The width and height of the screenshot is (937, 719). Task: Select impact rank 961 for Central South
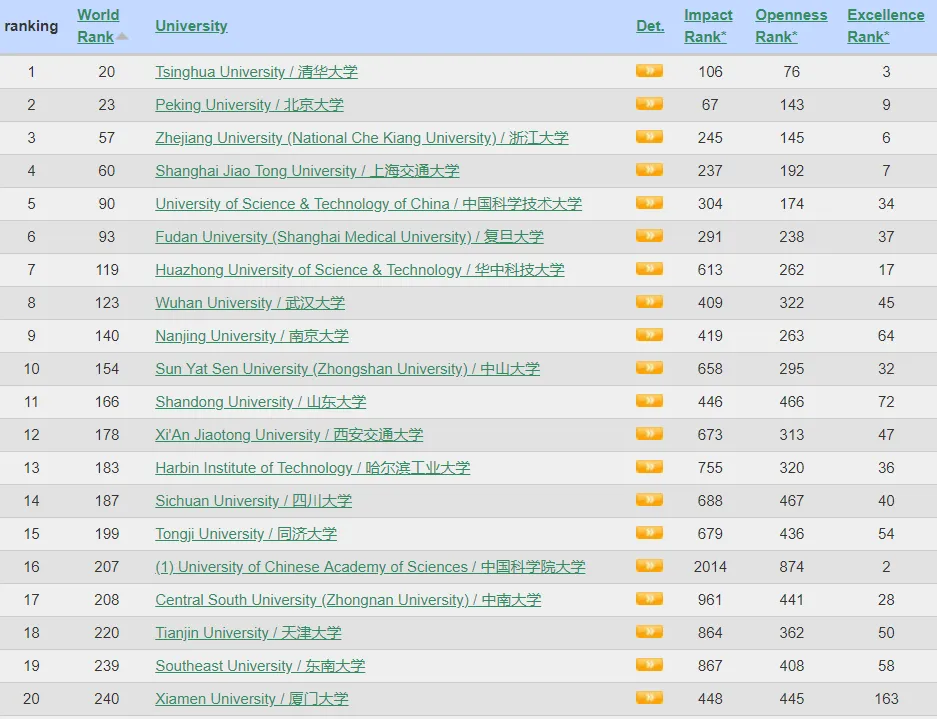710,600
